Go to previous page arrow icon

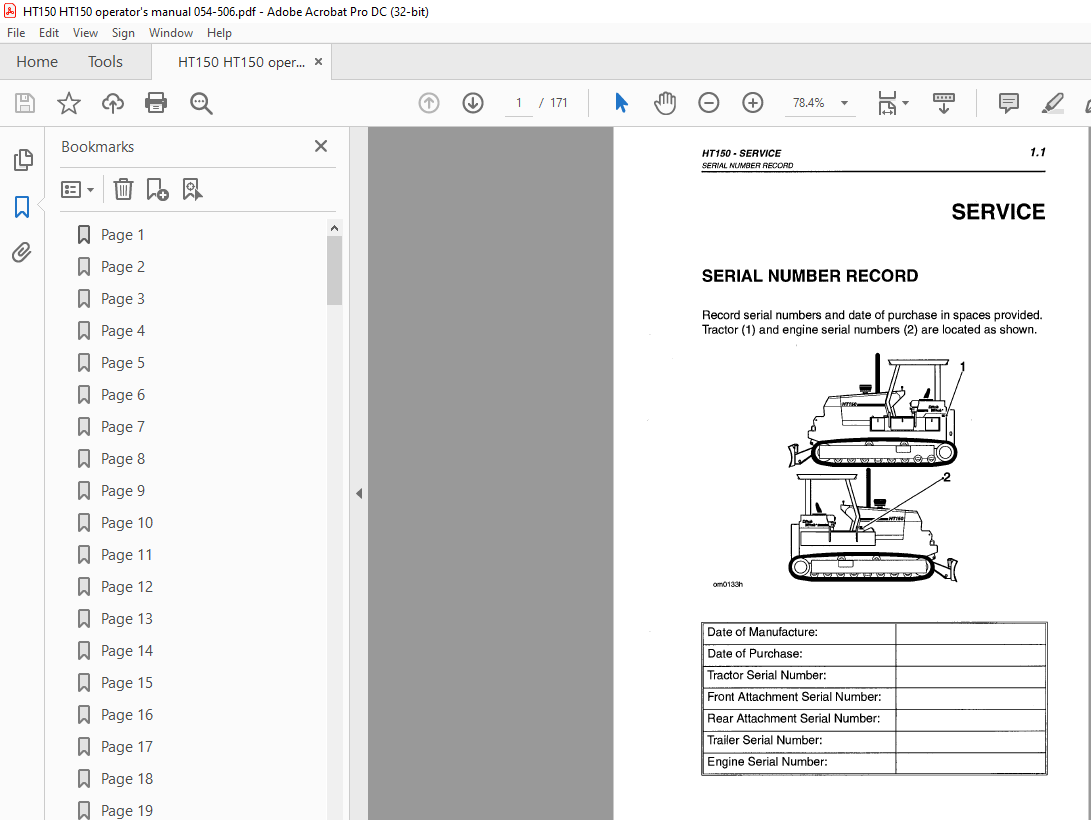coord(429,103)
